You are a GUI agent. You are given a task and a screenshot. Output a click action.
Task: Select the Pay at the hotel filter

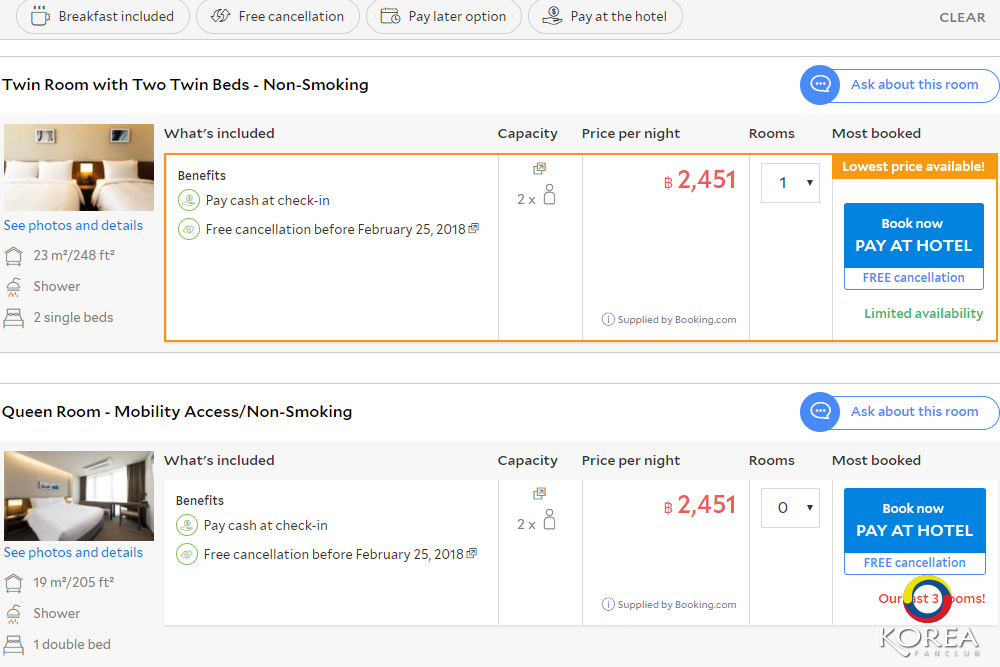coord(605,16)
